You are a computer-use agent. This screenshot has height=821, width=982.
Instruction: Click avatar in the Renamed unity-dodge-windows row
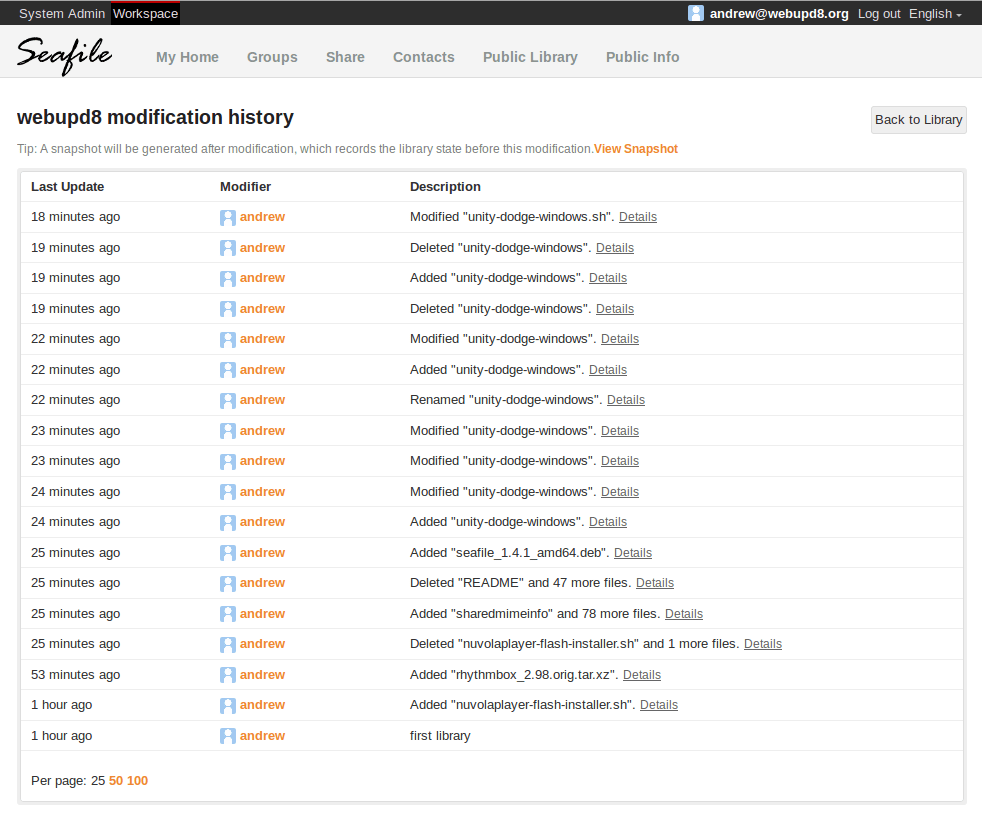(x=228, y=401)
